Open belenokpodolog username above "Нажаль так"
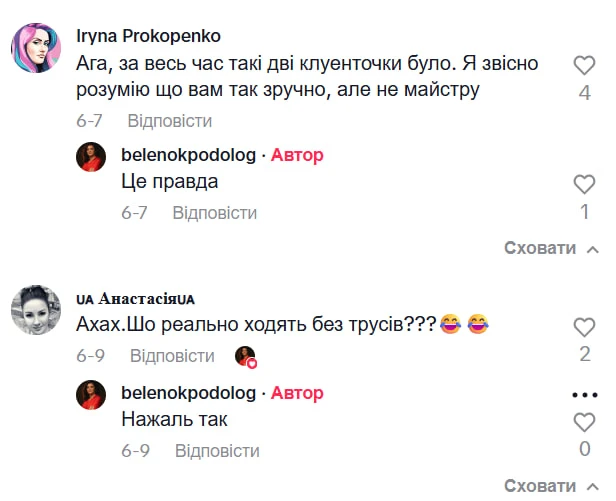This screenshot has height=501, width=616. coord(188,392)
